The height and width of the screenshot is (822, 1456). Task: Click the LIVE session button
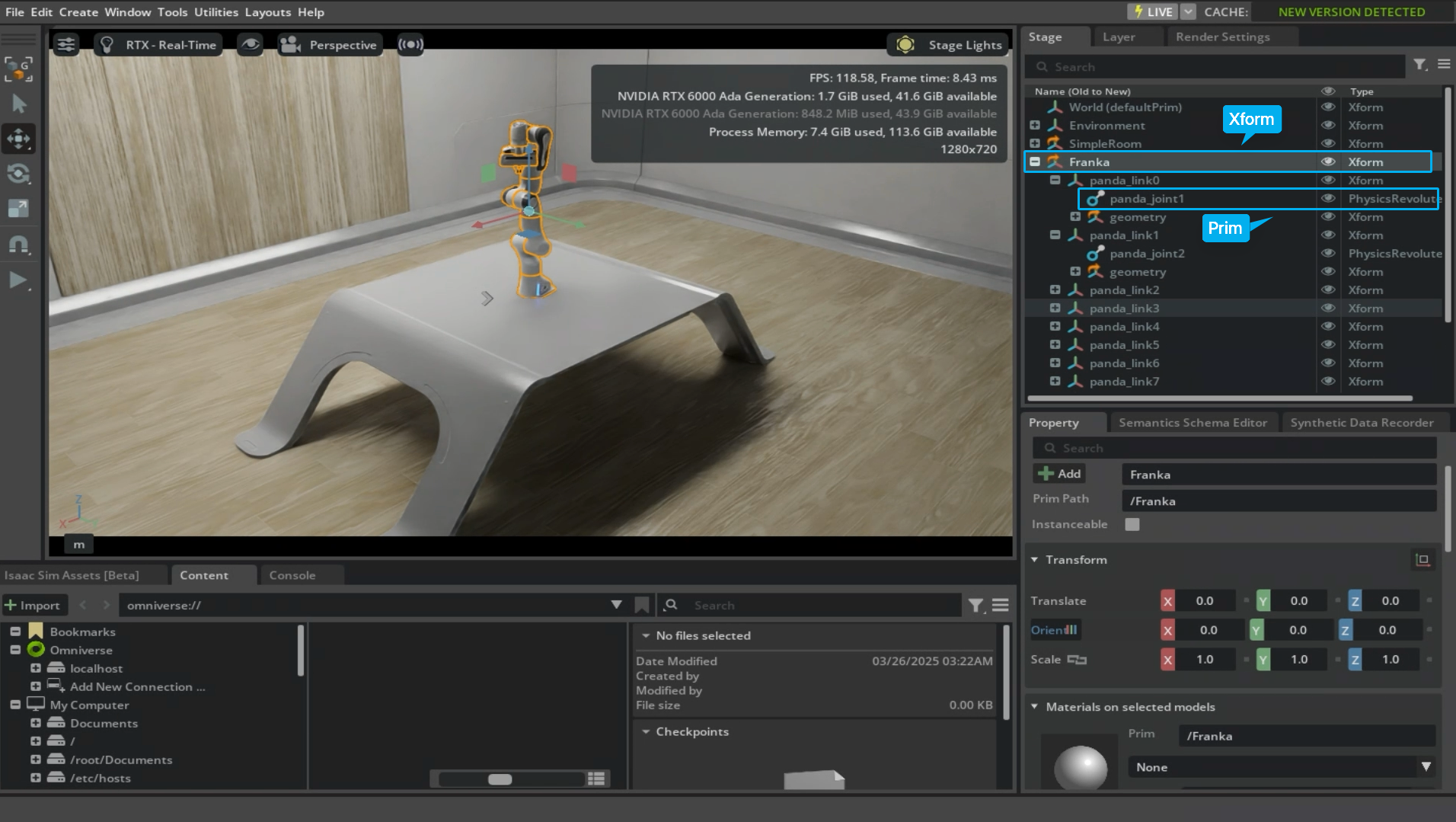(x=1153, y=11)
